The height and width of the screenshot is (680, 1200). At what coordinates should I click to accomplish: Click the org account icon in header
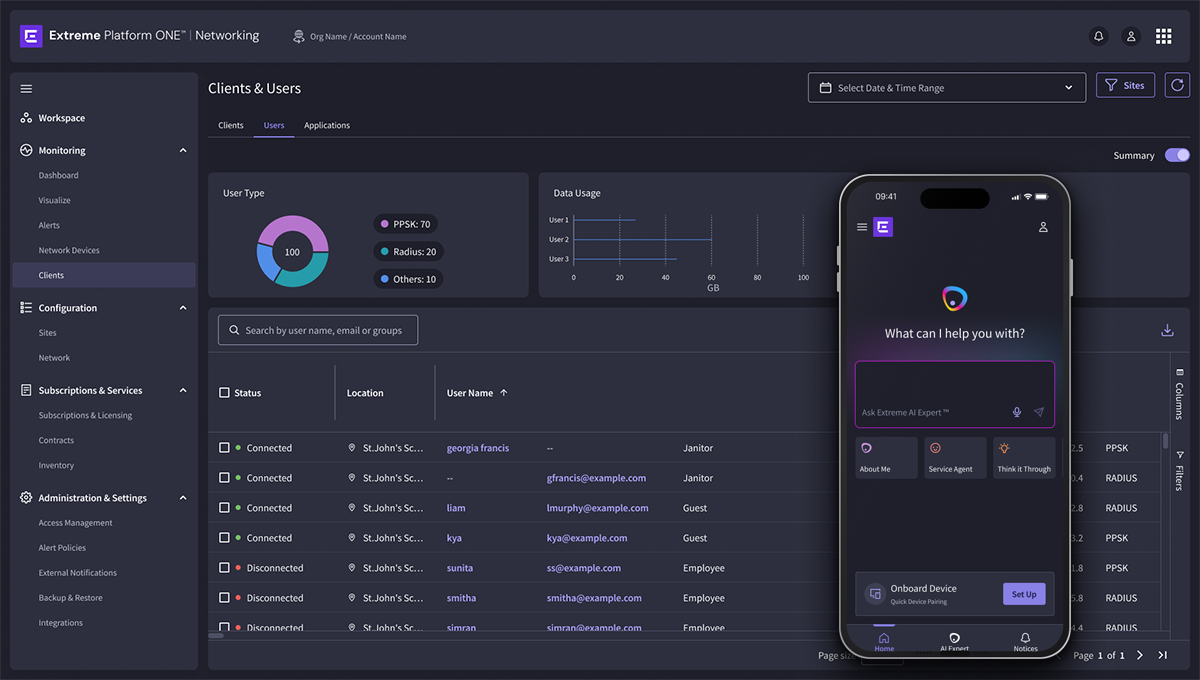[x=298, y=36]
